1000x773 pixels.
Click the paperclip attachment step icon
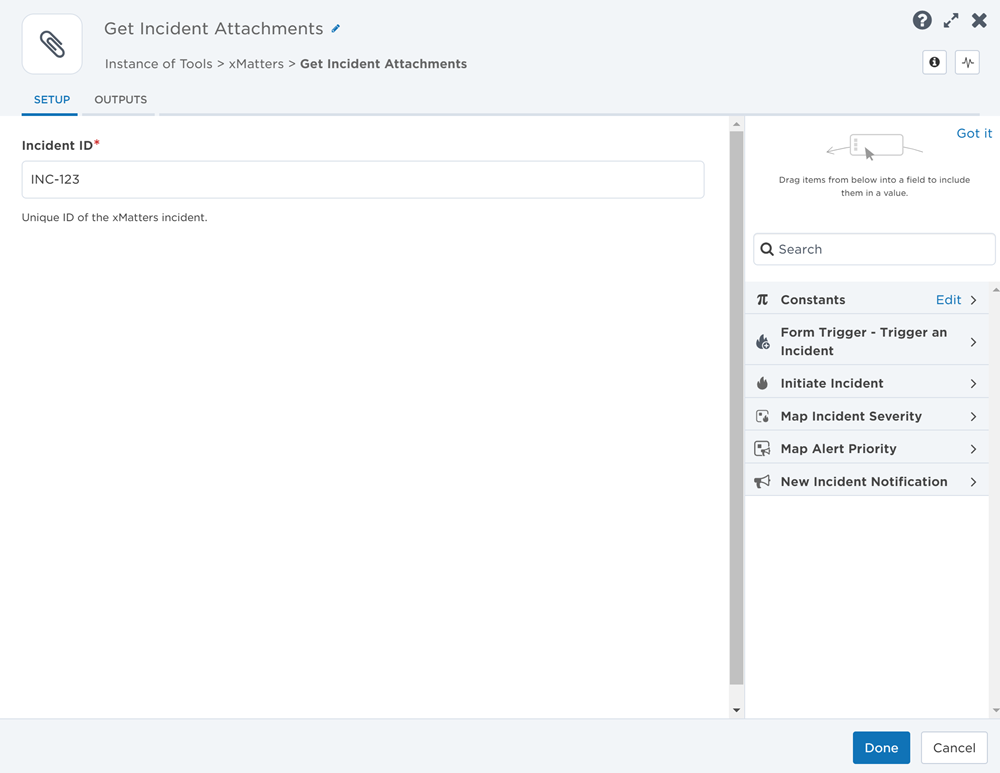point(52,44)
